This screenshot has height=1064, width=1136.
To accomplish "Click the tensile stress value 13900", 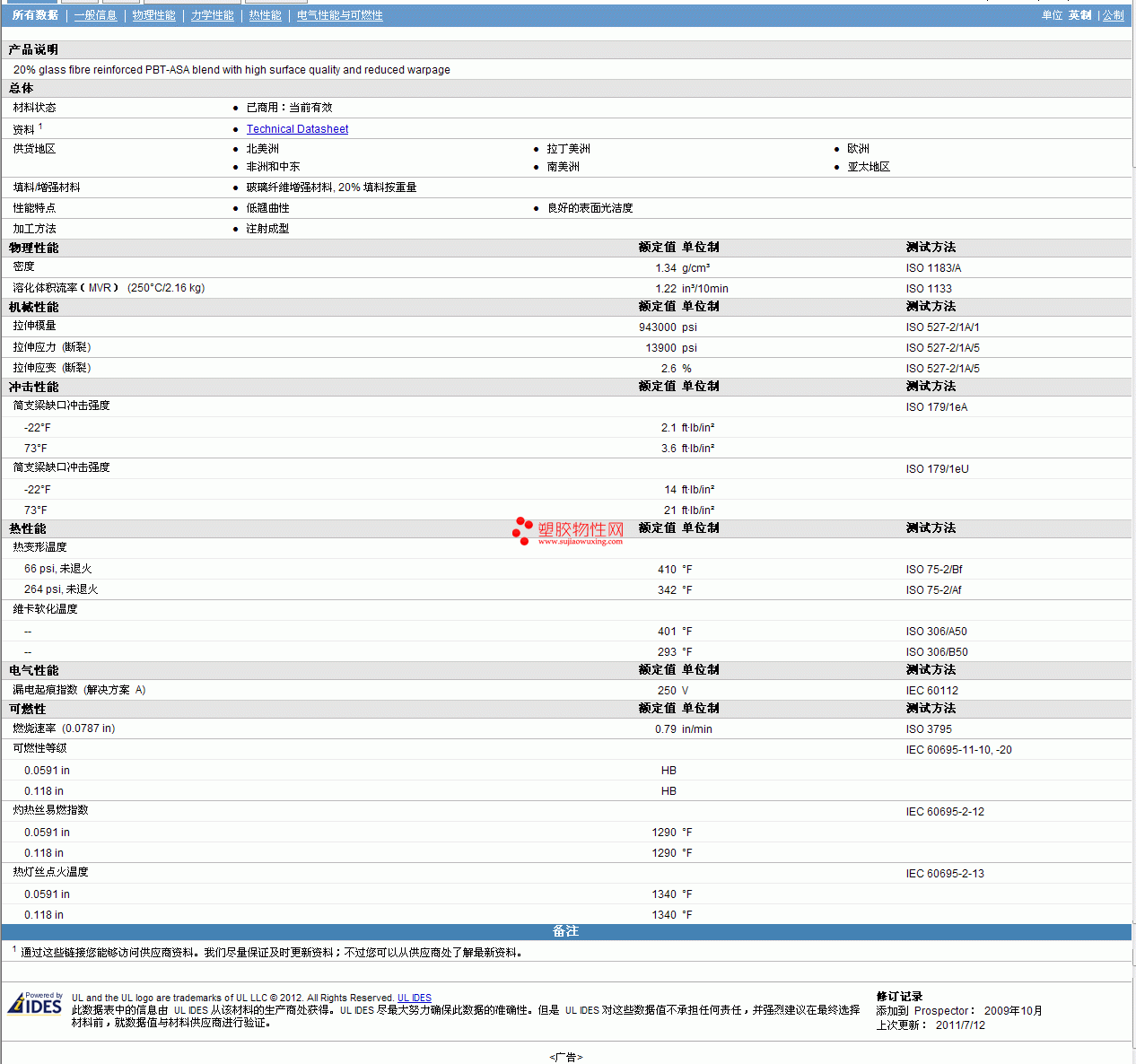I will pos(661,348).
